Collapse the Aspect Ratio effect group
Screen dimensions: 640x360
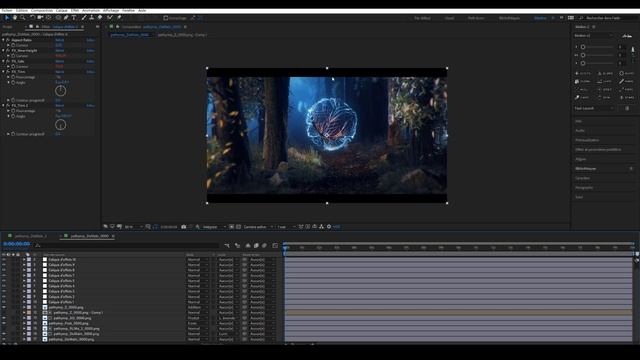tap(4, 40)
